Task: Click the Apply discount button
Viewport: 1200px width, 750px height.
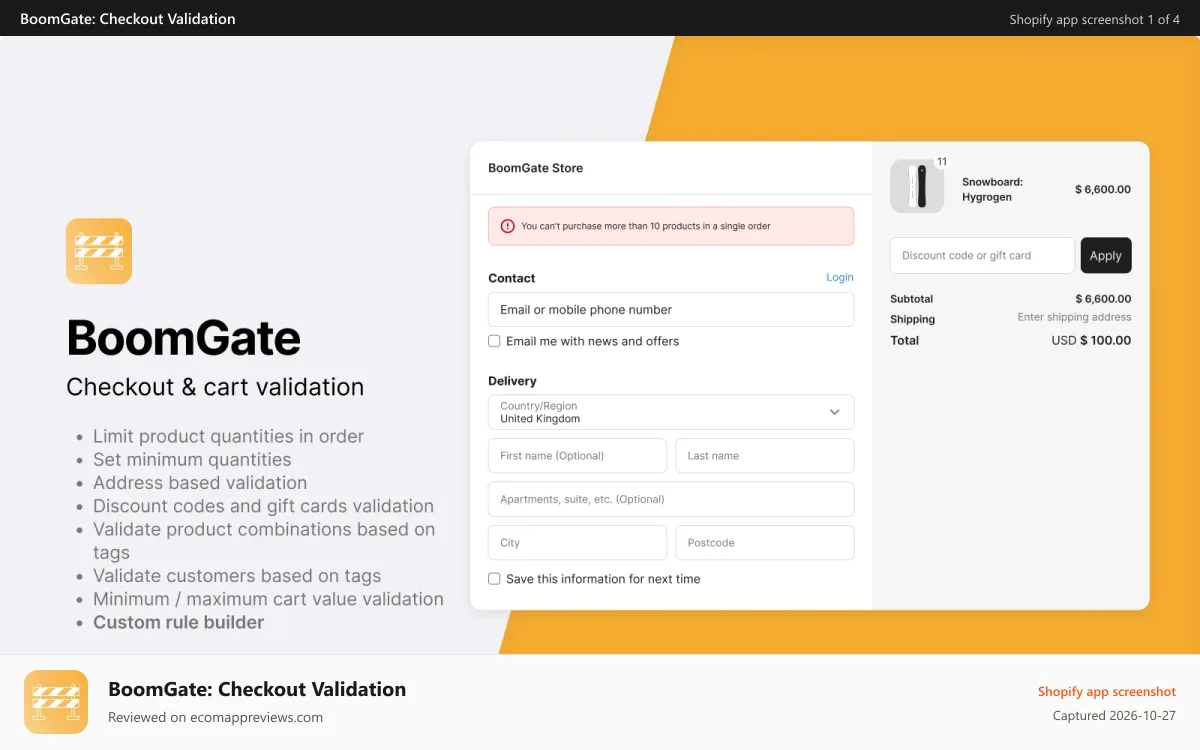Action: point(1106,255)
